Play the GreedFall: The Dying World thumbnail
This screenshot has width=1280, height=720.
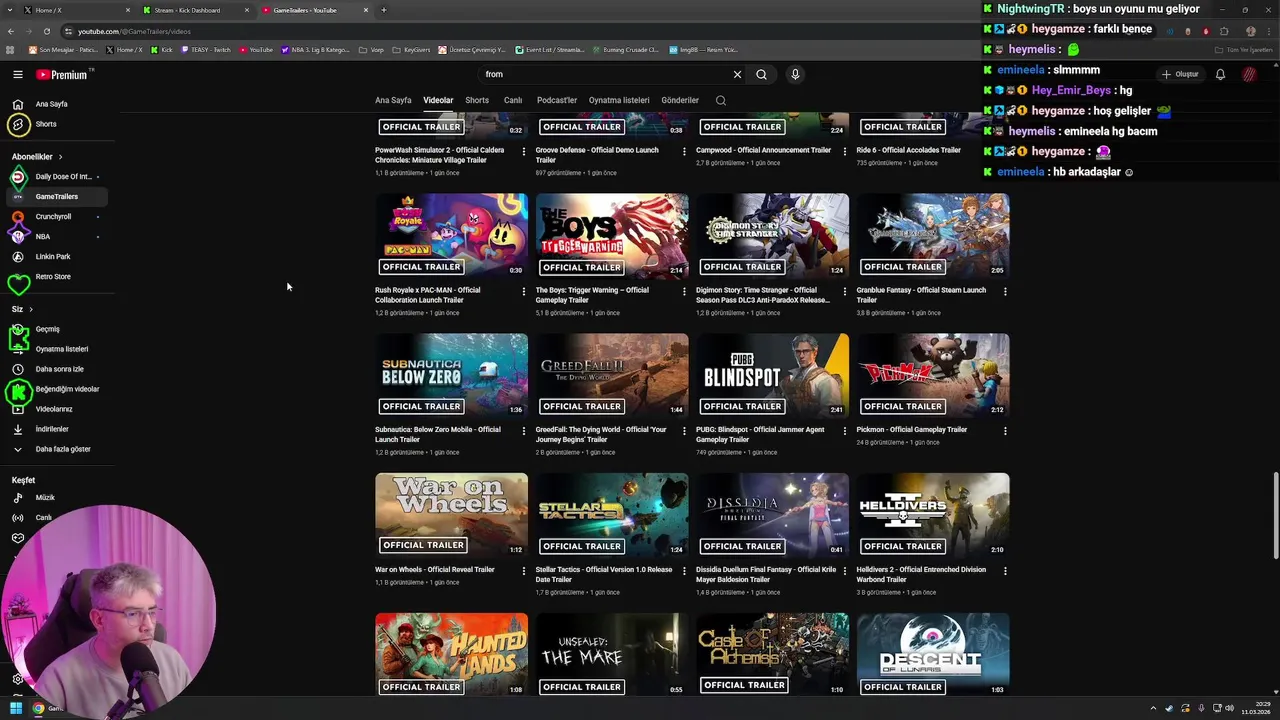pos(612,375)
